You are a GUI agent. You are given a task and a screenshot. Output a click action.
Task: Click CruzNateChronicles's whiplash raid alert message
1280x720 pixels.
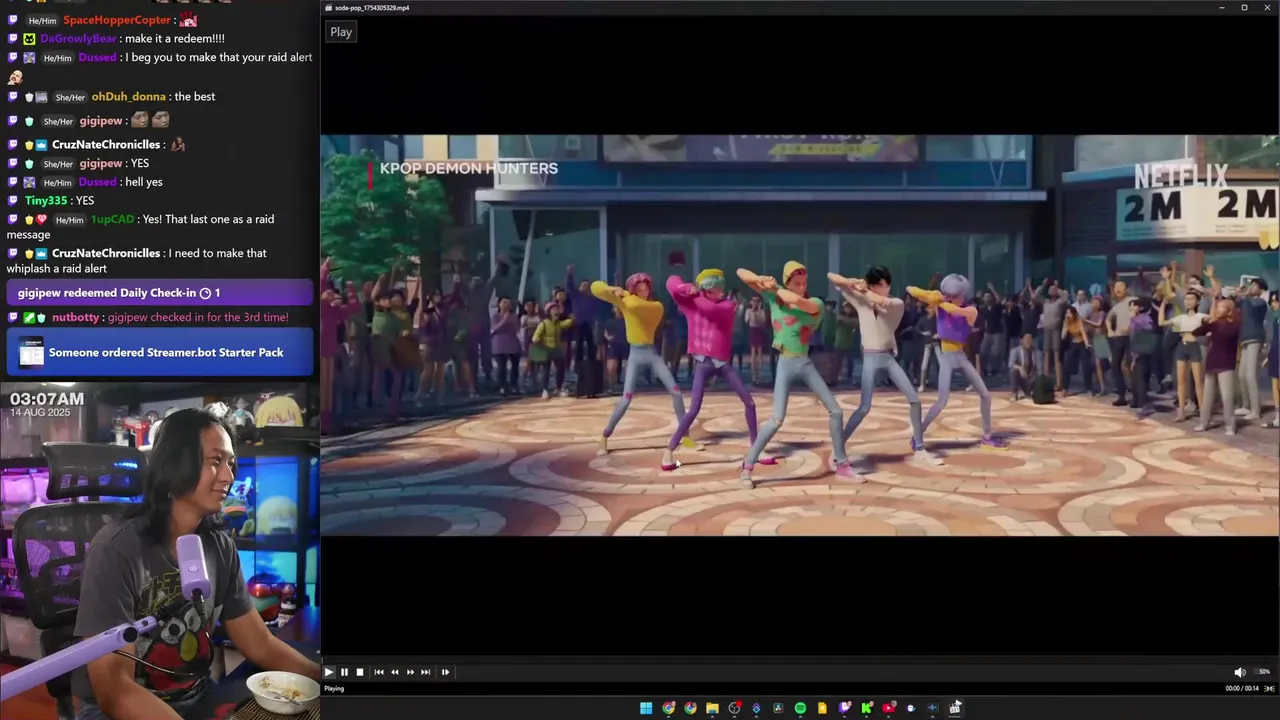(137, 261)
